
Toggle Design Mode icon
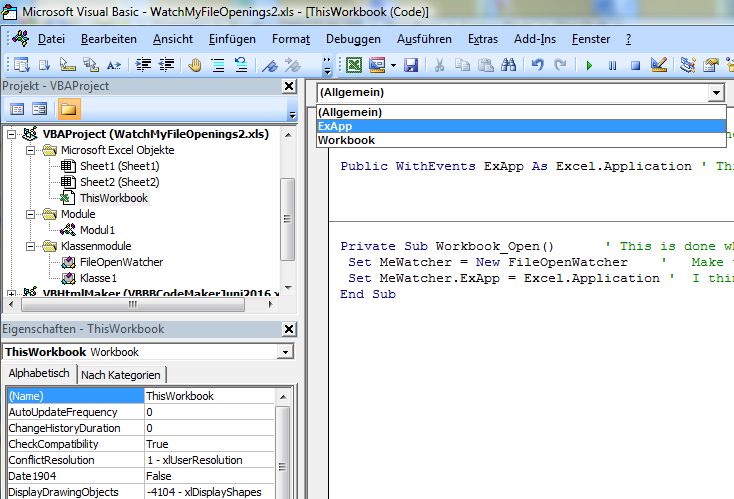659,65
